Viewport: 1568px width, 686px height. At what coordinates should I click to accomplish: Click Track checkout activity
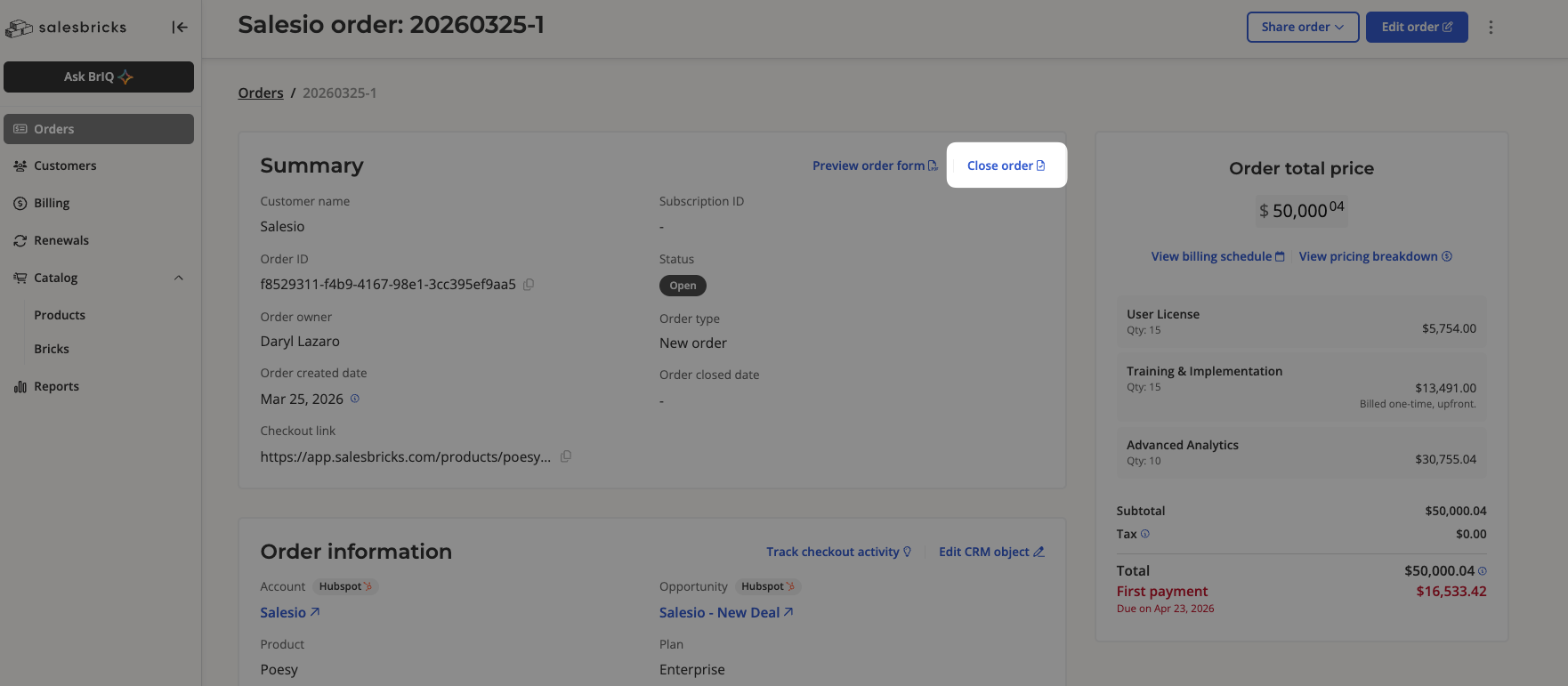[x=839, y=552]
